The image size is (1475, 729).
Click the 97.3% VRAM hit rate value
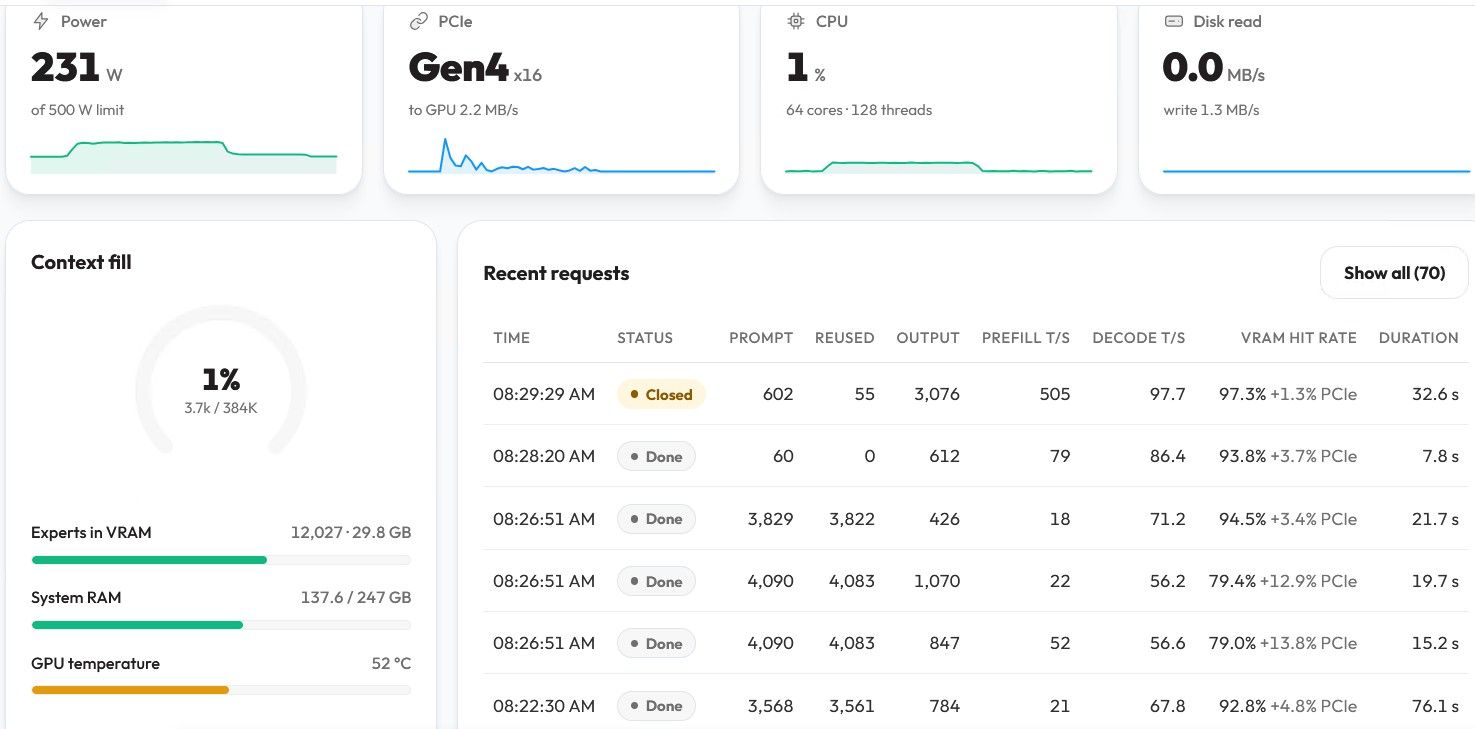1242,394
